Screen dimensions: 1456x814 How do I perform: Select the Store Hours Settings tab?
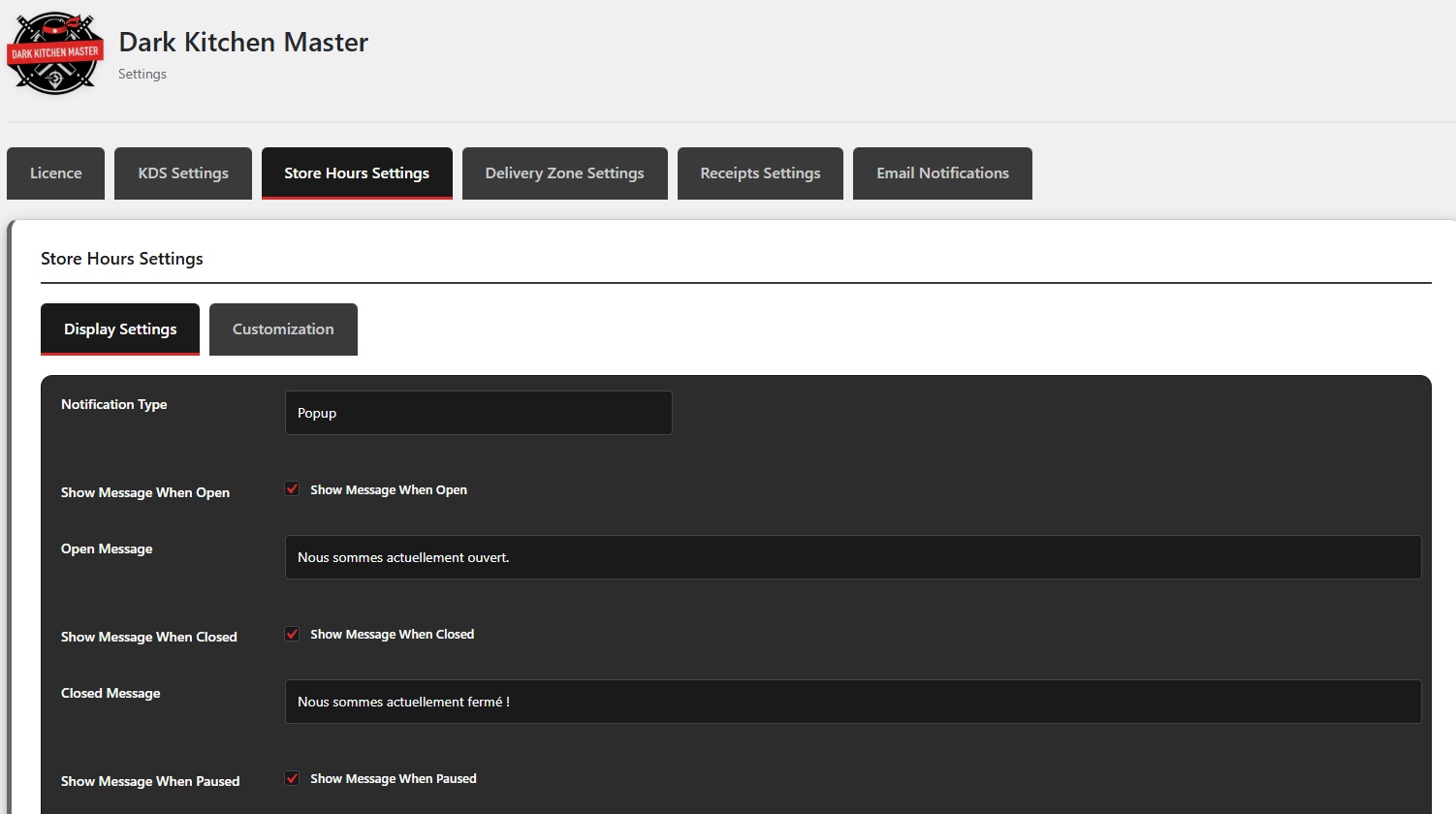pos(357,173)
